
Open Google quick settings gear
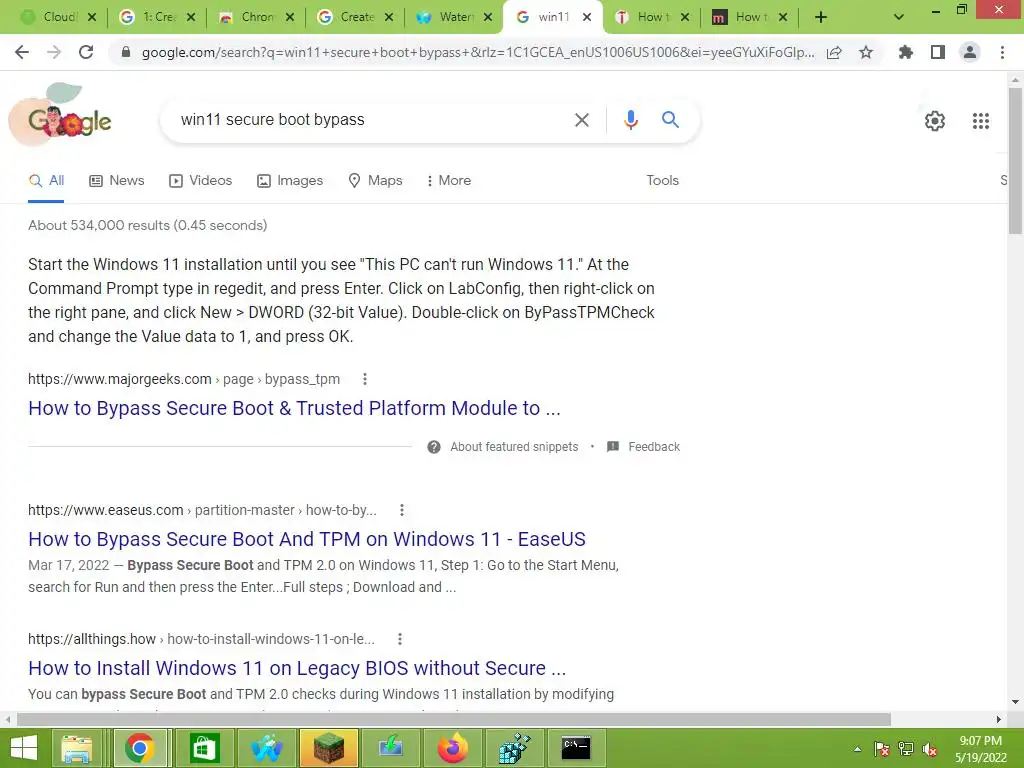point(935,121)
